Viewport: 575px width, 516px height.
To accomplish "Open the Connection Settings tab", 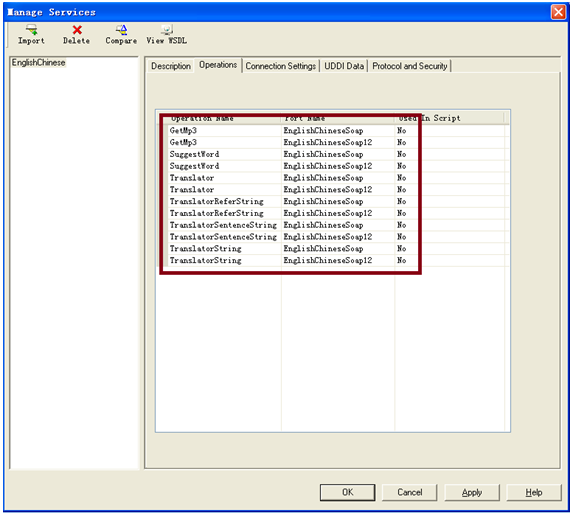I will 281,66.
